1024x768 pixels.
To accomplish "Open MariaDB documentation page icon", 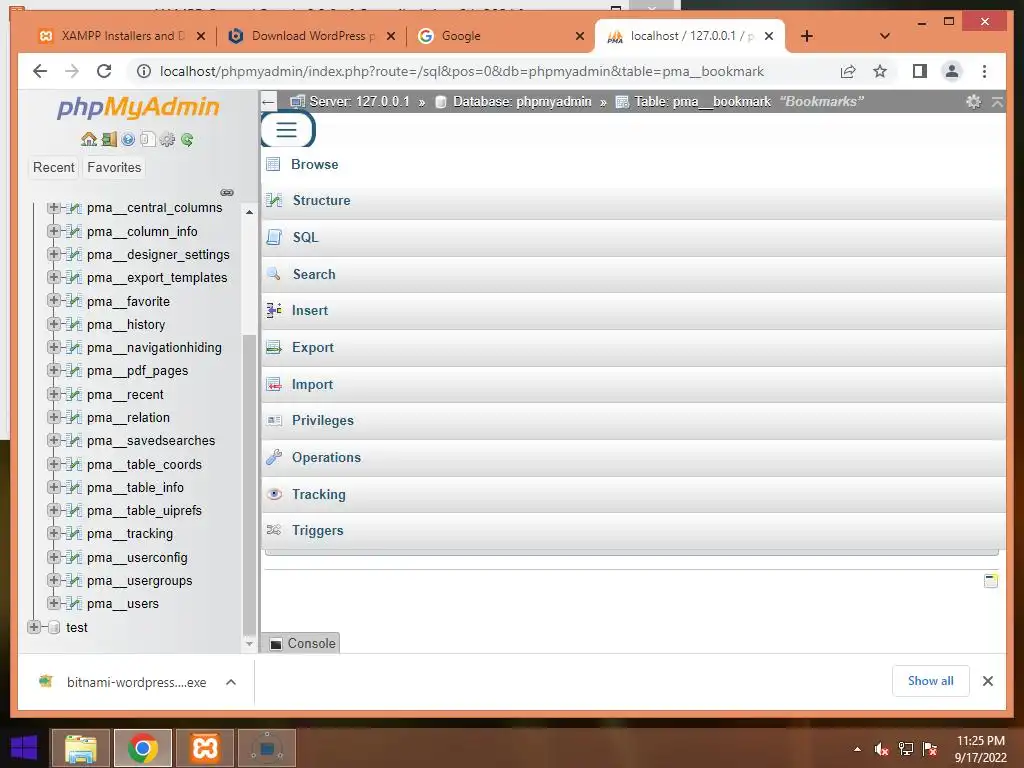I will [x=148, y=139].
